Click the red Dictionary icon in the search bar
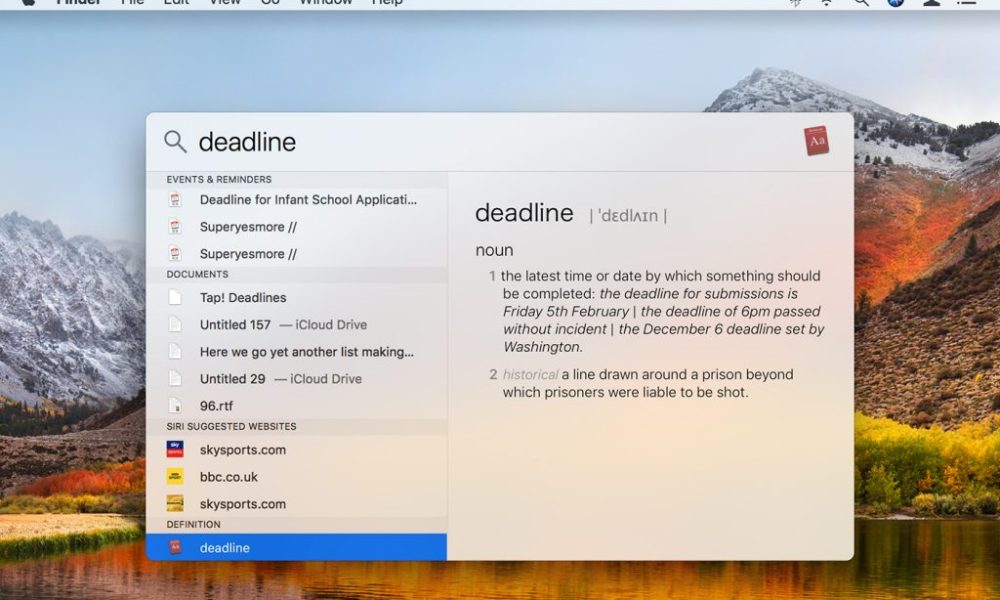1000x600 pixels. pyautogui.click(x=816, y=141)
